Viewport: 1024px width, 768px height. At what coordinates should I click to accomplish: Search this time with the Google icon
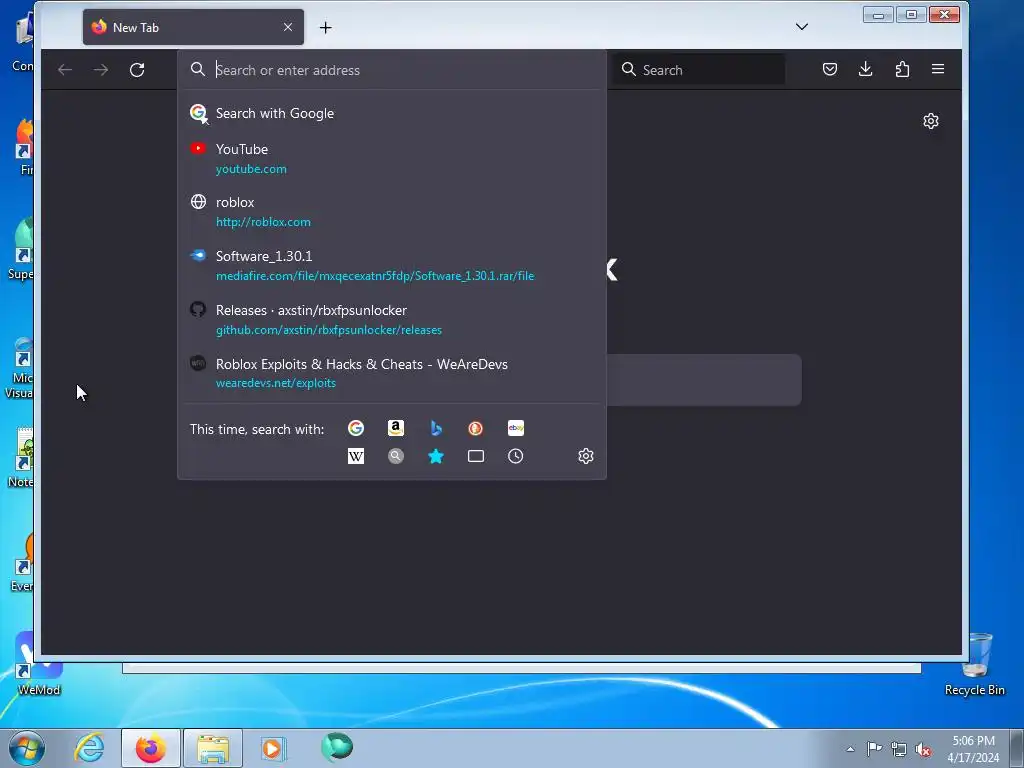(356, 428)
